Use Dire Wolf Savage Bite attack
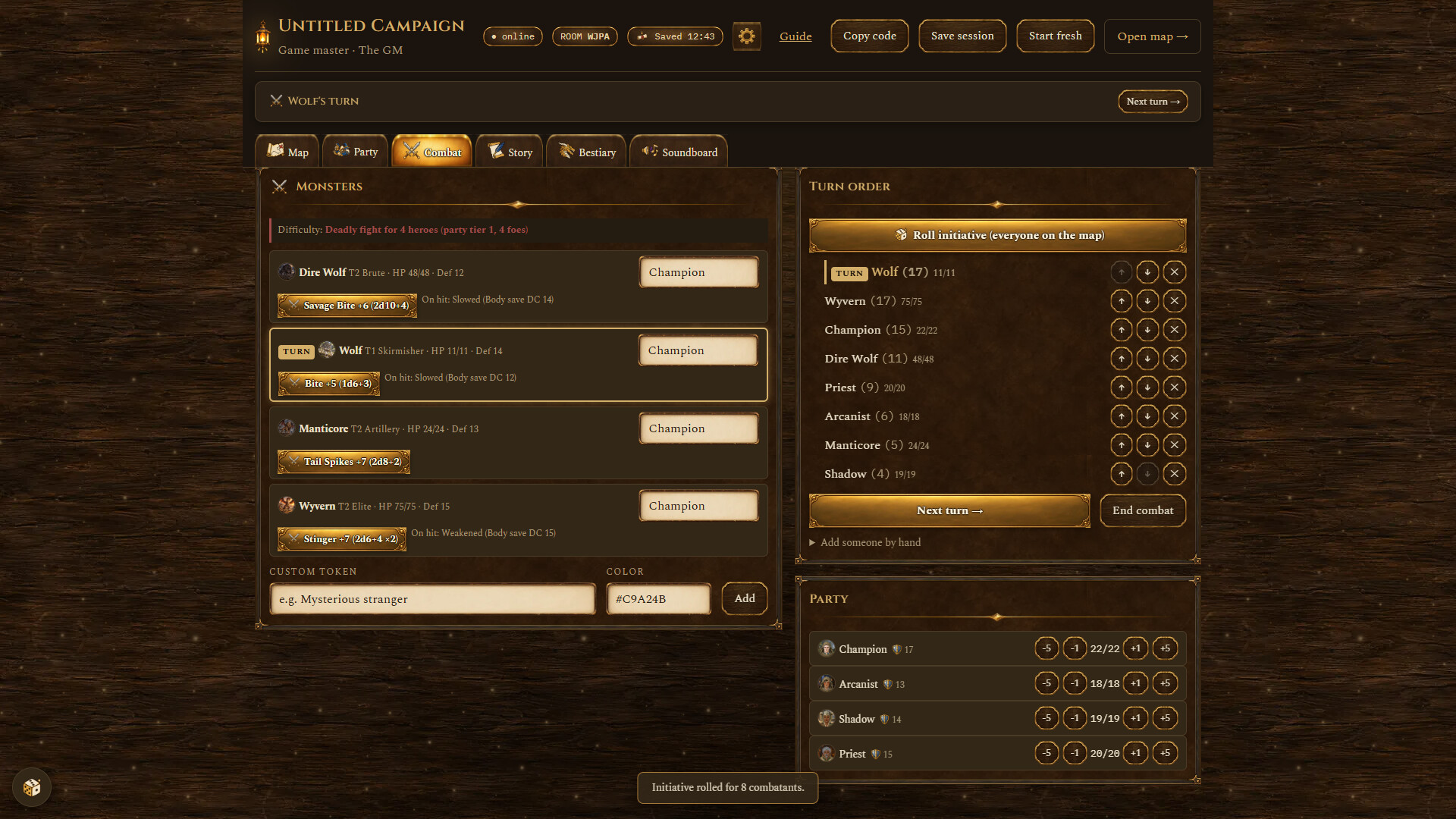 tap(347, 306)
